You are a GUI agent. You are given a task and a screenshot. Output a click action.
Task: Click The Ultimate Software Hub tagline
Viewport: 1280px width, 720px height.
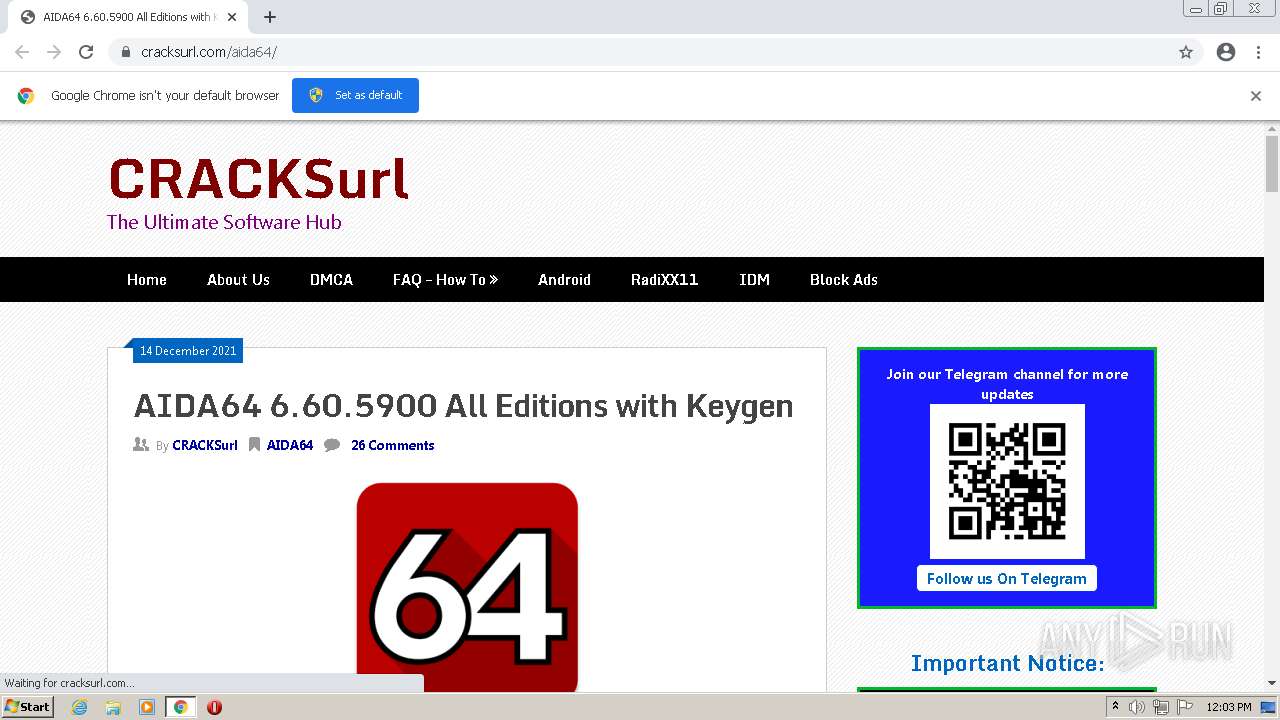224,222
